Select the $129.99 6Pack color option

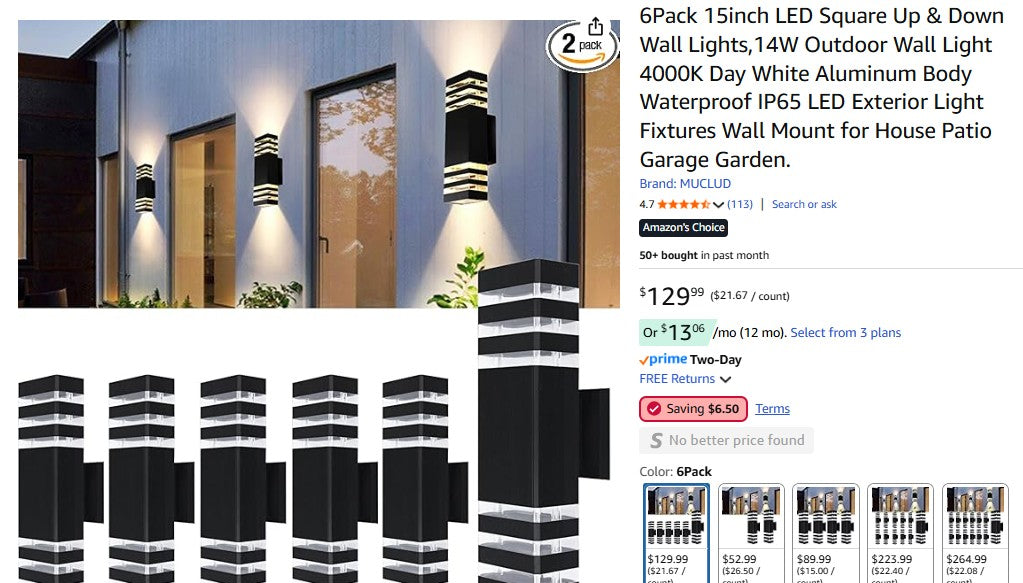tap(677, 533)
